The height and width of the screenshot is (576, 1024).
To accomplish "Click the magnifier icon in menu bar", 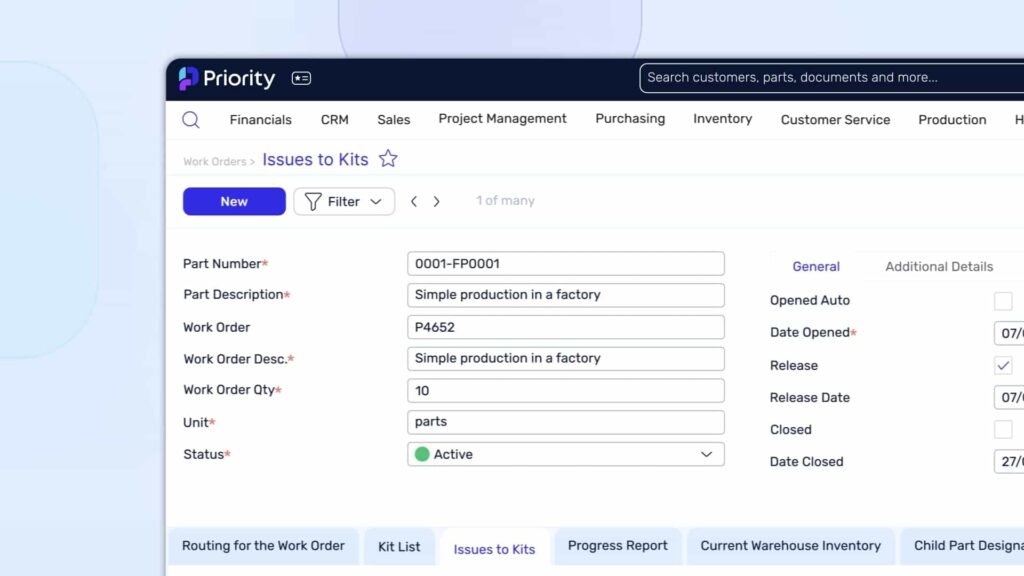I will (x=191, y=120).
